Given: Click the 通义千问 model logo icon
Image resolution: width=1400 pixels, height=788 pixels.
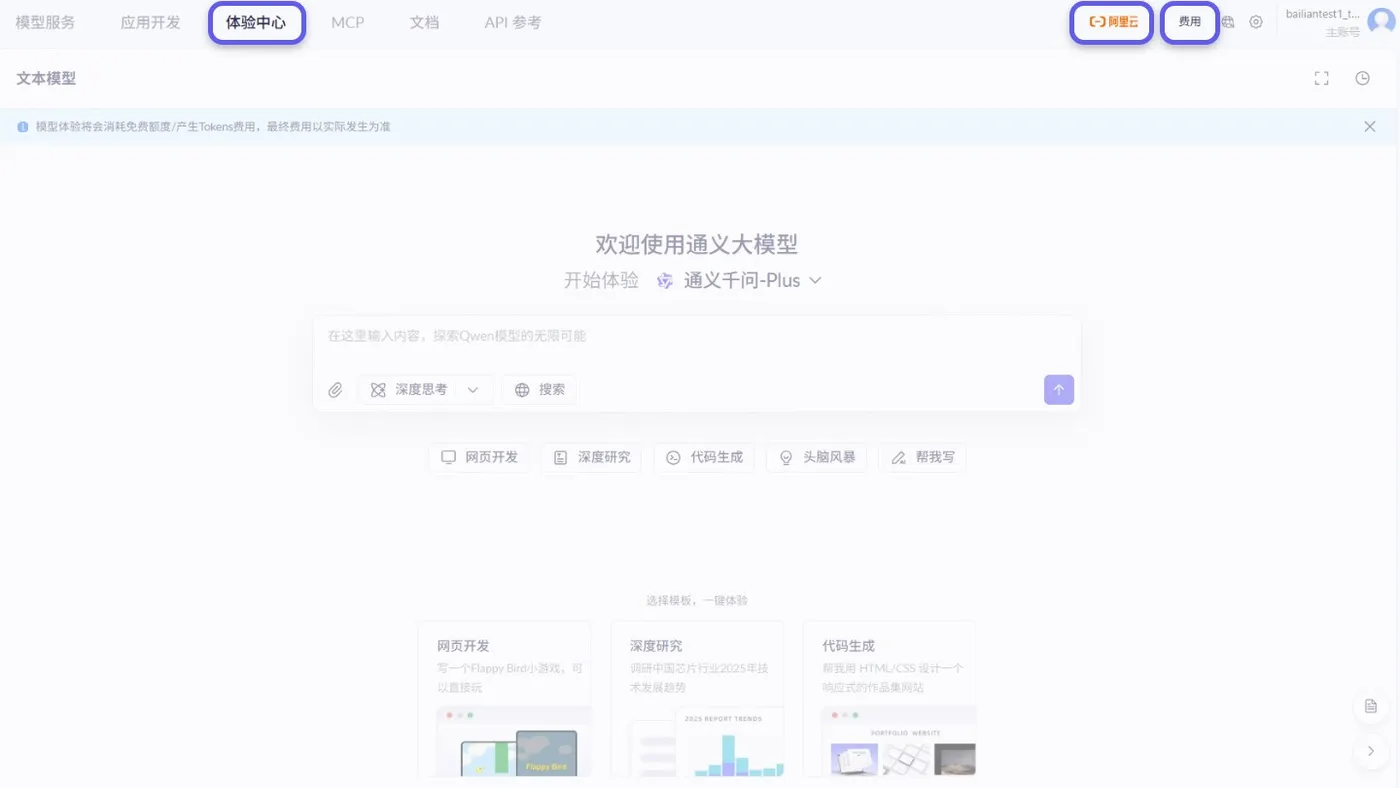Looking at the screenshot, I should click(665, 281).
